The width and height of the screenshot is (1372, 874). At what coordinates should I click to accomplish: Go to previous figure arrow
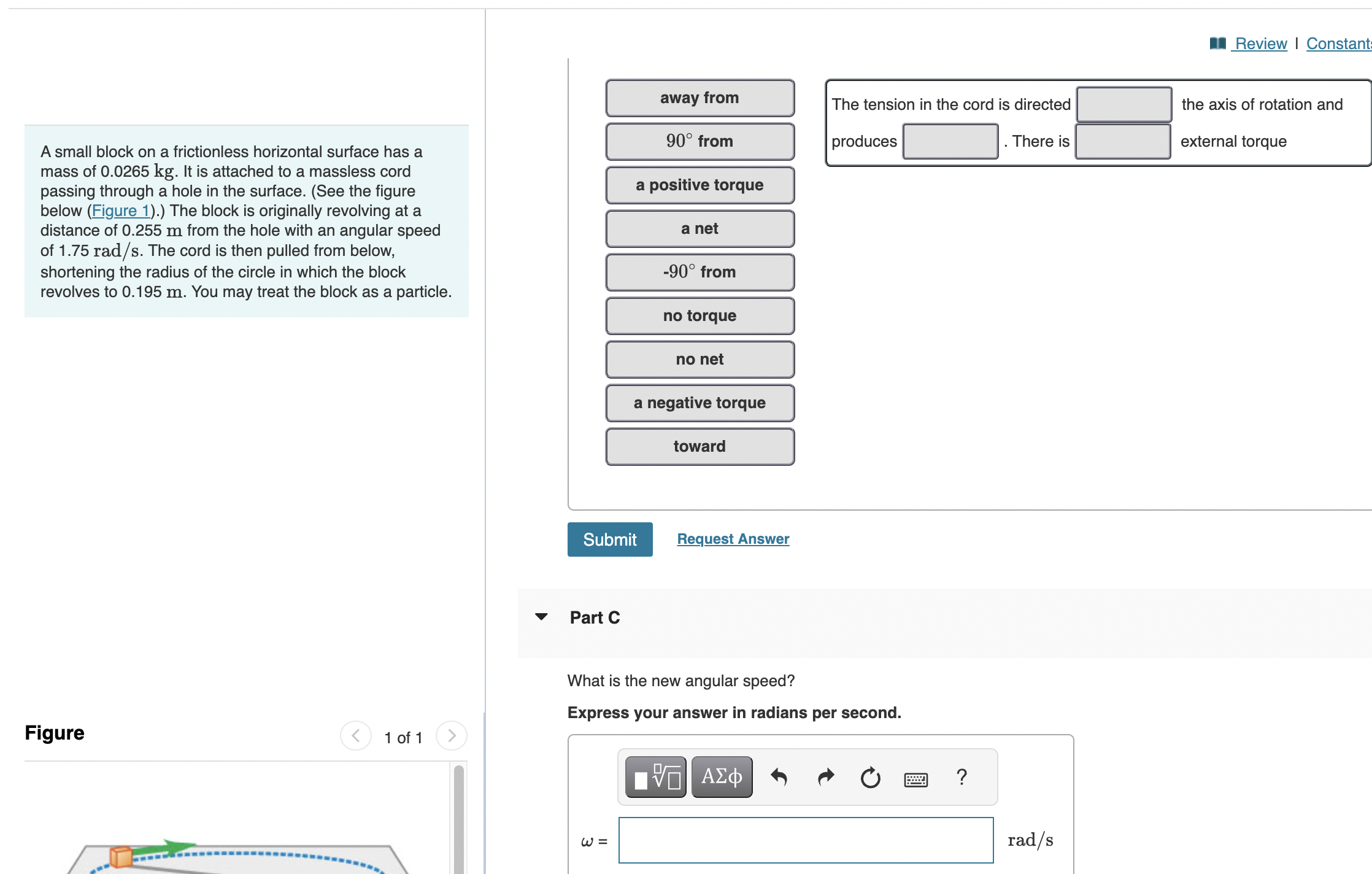(356, 735)
